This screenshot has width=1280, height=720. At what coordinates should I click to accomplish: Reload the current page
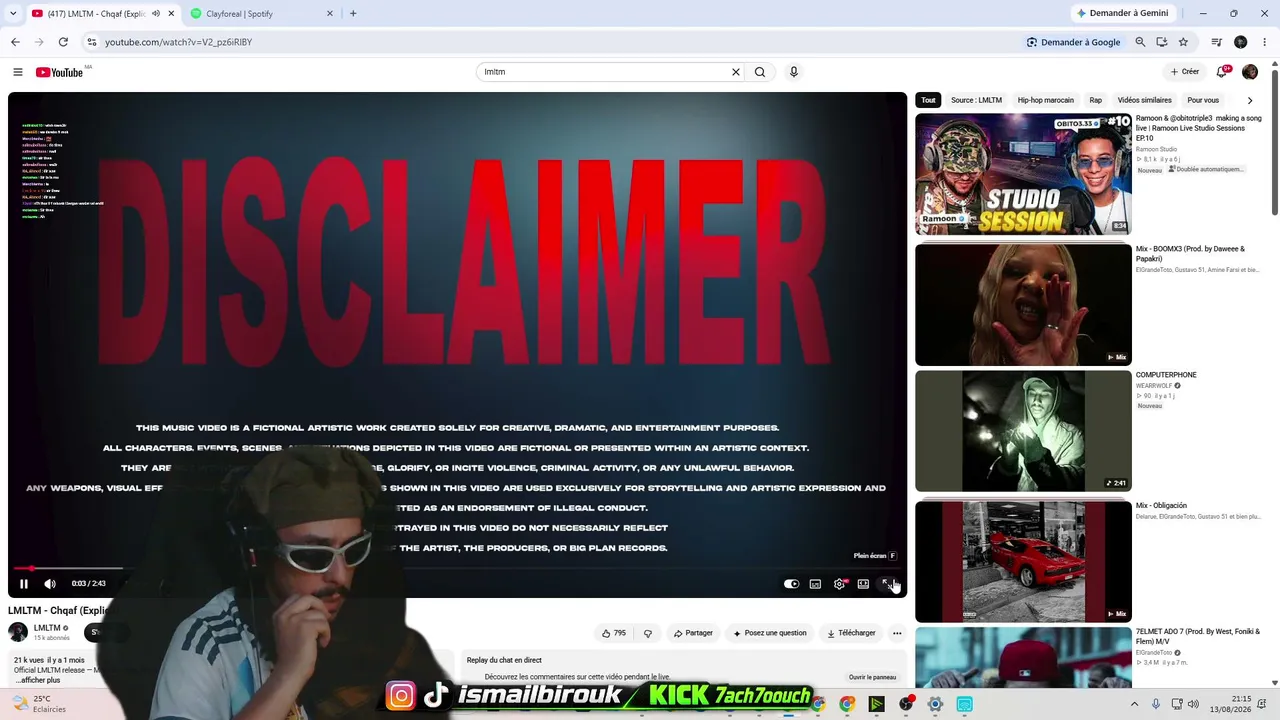pyautogui.click(x=63, y=42)
